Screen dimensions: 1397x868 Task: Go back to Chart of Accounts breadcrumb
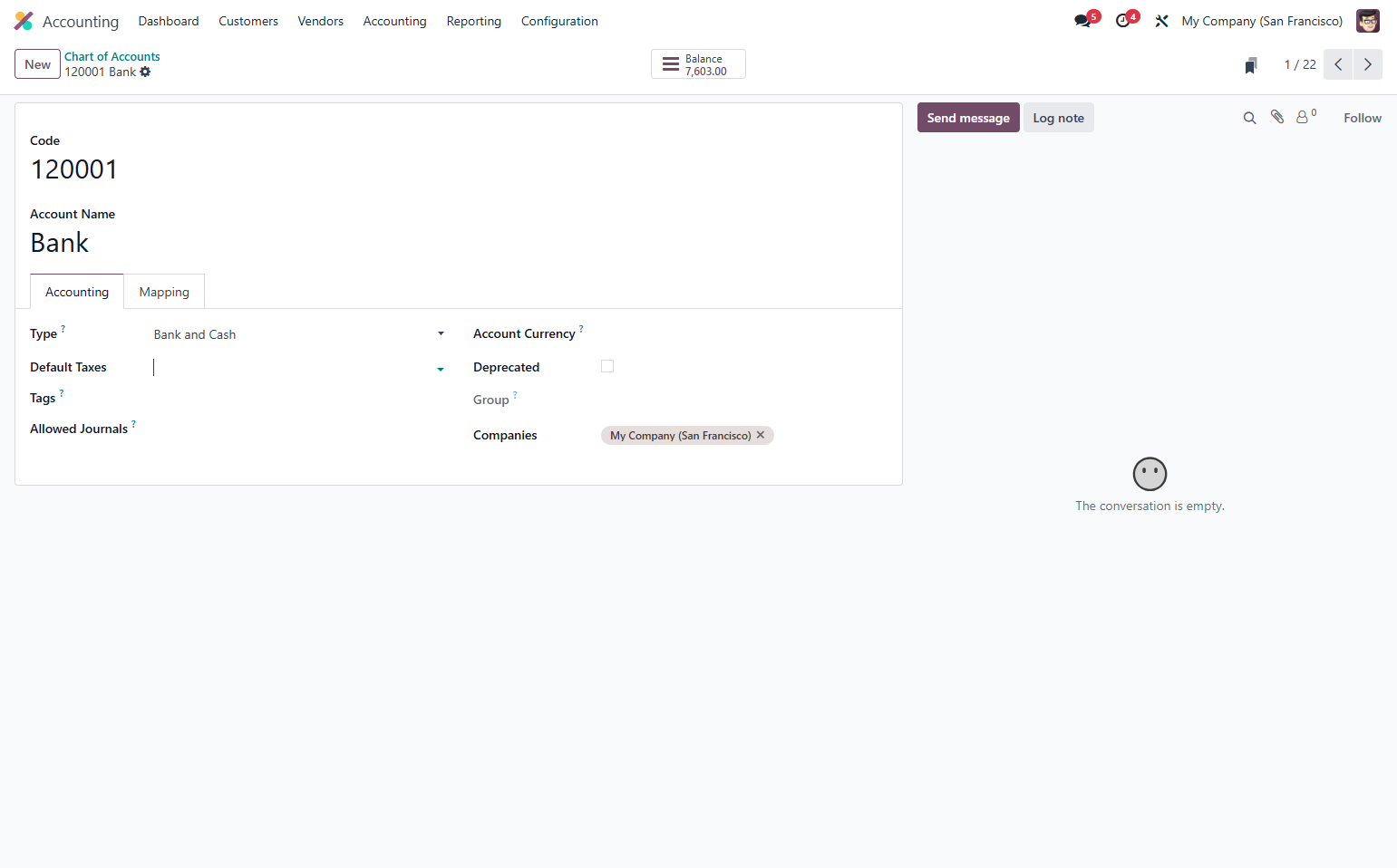point(112,56)
